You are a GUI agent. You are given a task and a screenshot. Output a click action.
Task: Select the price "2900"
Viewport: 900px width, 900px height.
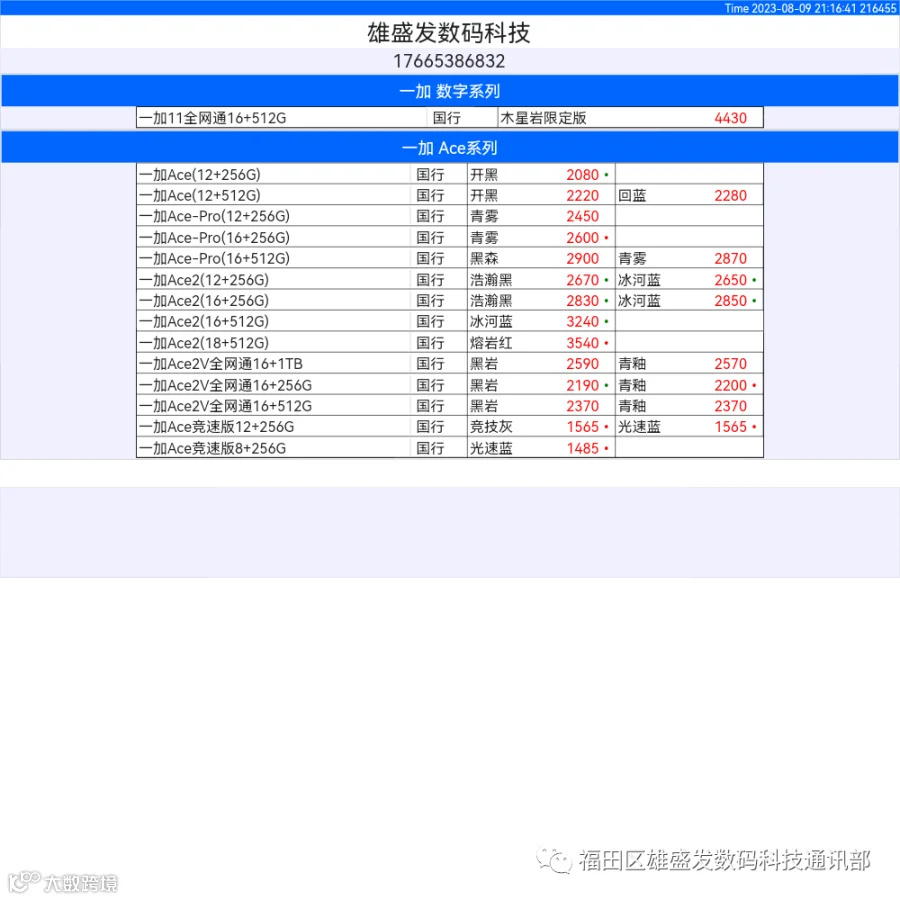[582, 258]
